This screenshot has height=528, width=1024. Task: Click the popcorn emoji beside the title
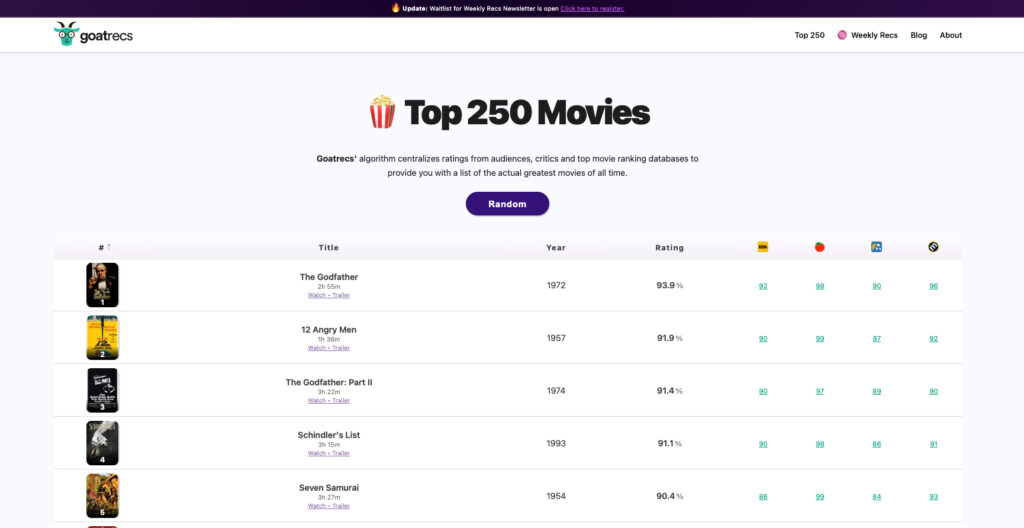click(x=382, y=112)
